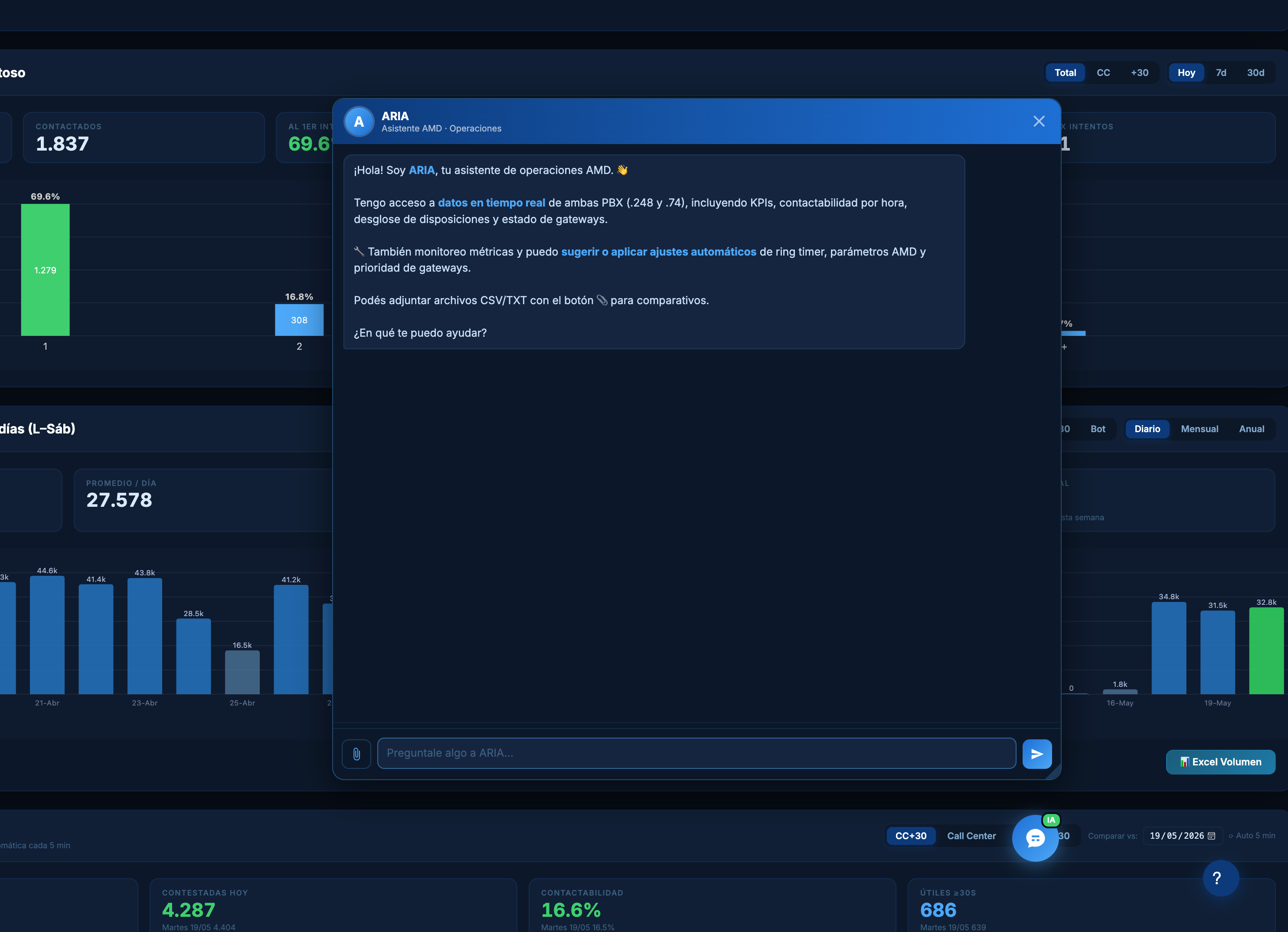Click the grey 16.5k bar
Screen dimensions: 1288x932
(x=242, y=672)
